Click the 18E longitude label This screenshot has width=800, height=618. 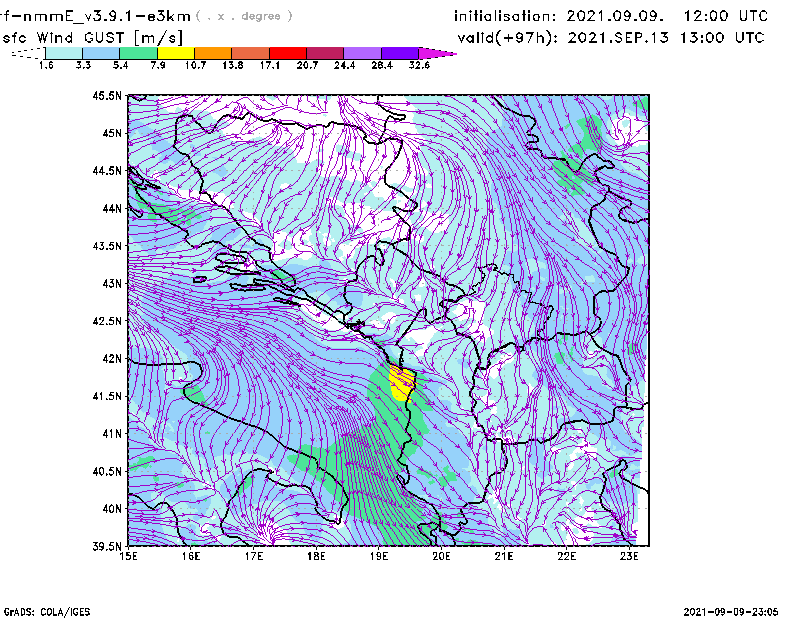click(316, 556)
